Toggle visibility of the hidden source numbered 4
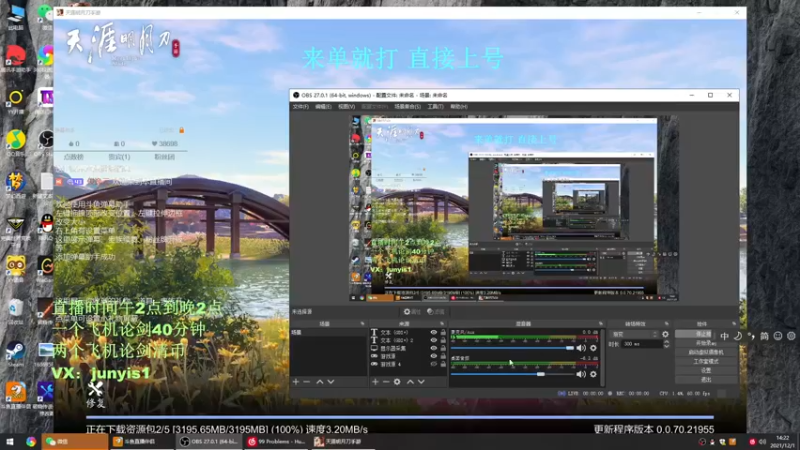This screenshot has height=450, width=800. 434,364
